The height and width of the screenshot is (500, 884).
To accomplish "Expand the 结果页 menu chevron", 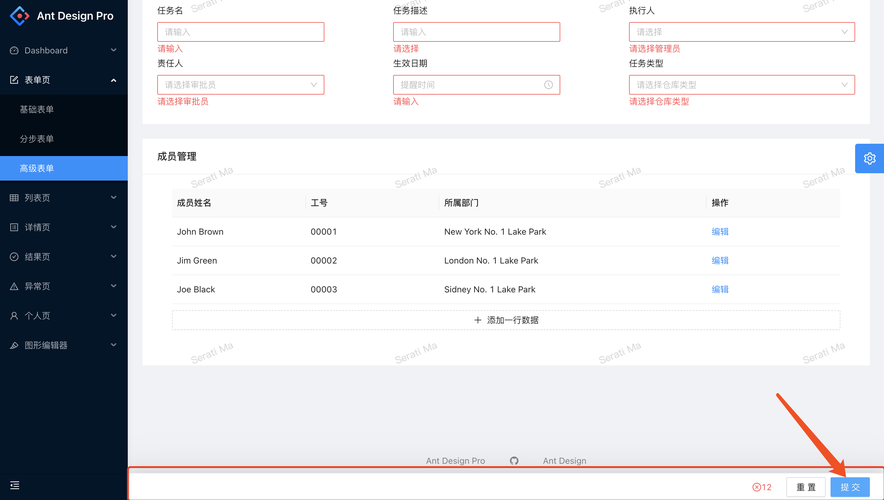I will [113, 256].
